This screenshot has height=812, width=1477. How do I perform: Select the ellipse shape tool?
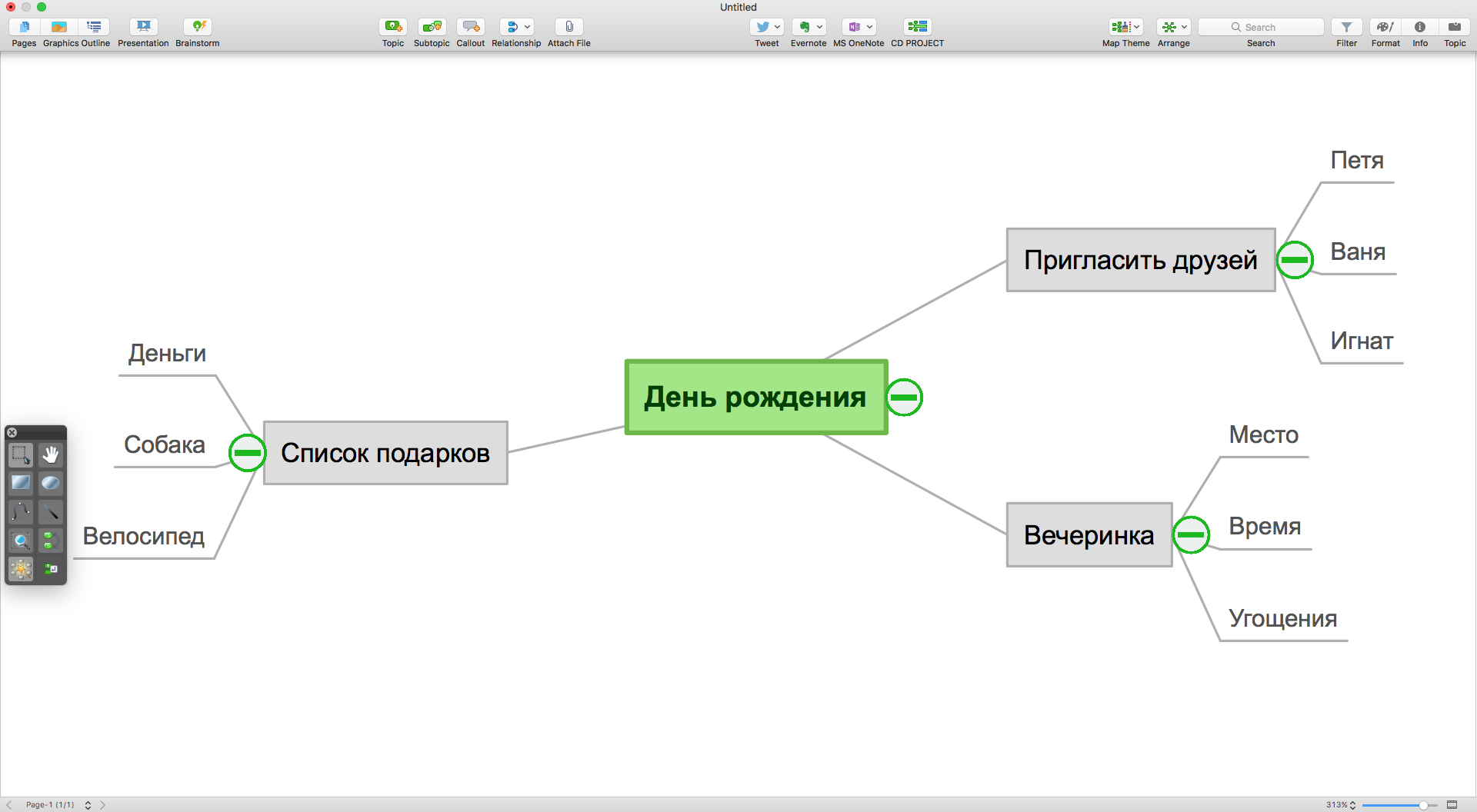(x=51, y=483)
